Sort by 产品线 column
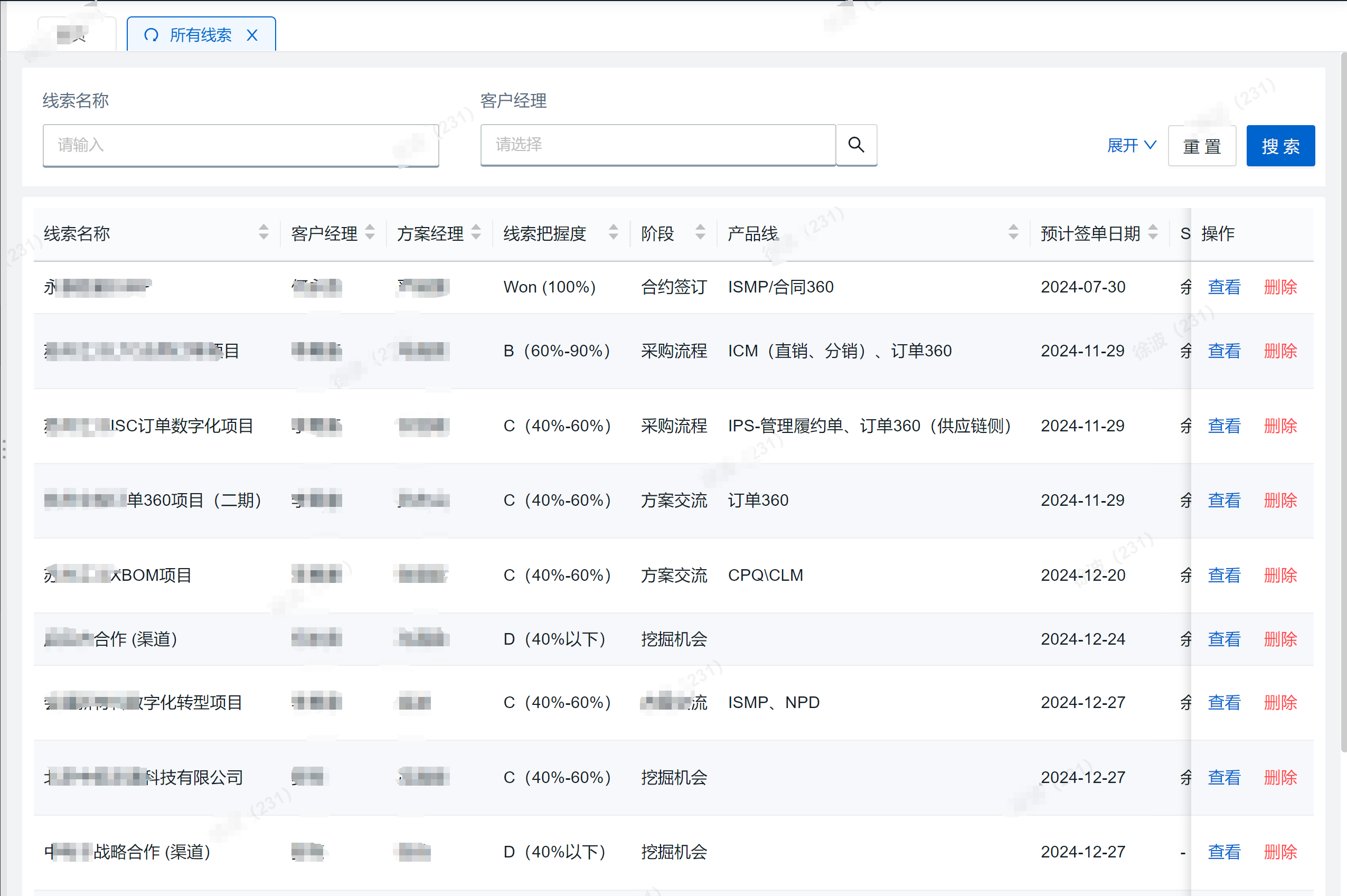This screenshot has width=1347, height=896. [x=1013, y=232]
